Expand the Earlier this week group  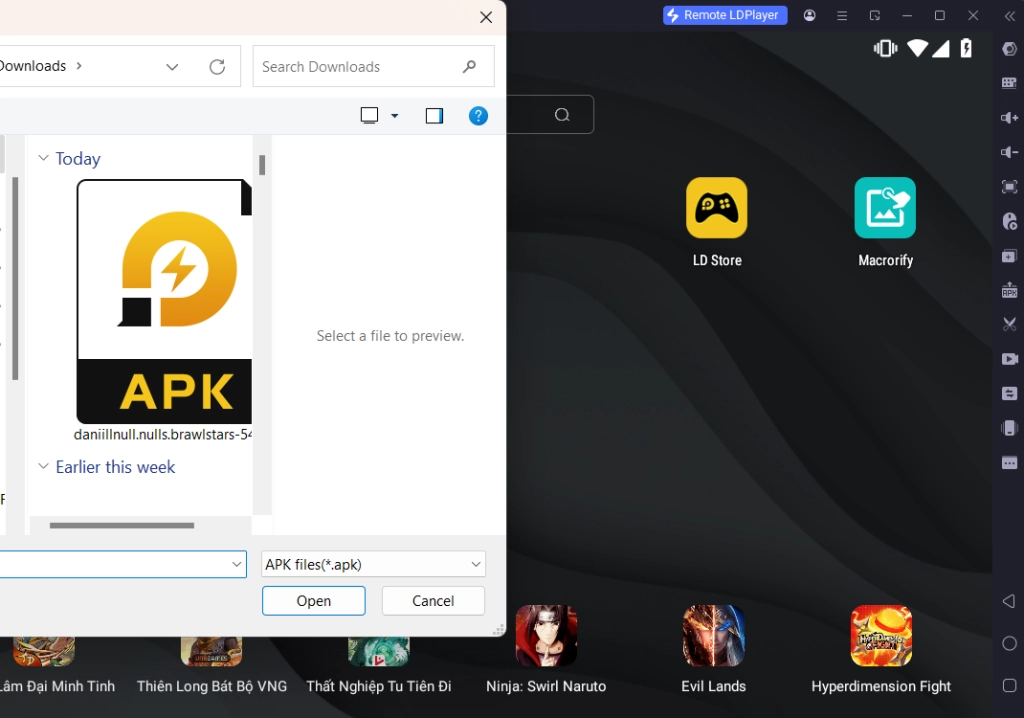point(43,467)
